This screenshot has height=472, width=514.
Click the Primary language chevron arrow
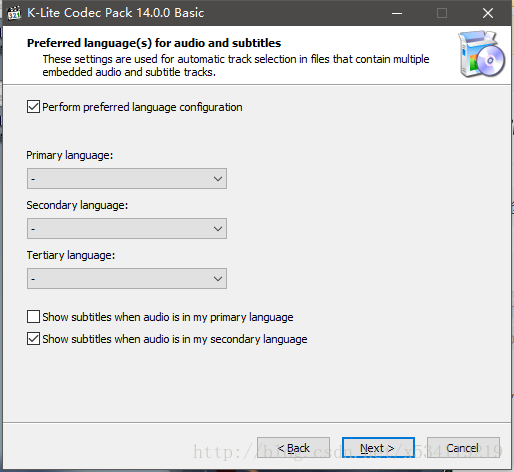218,179
